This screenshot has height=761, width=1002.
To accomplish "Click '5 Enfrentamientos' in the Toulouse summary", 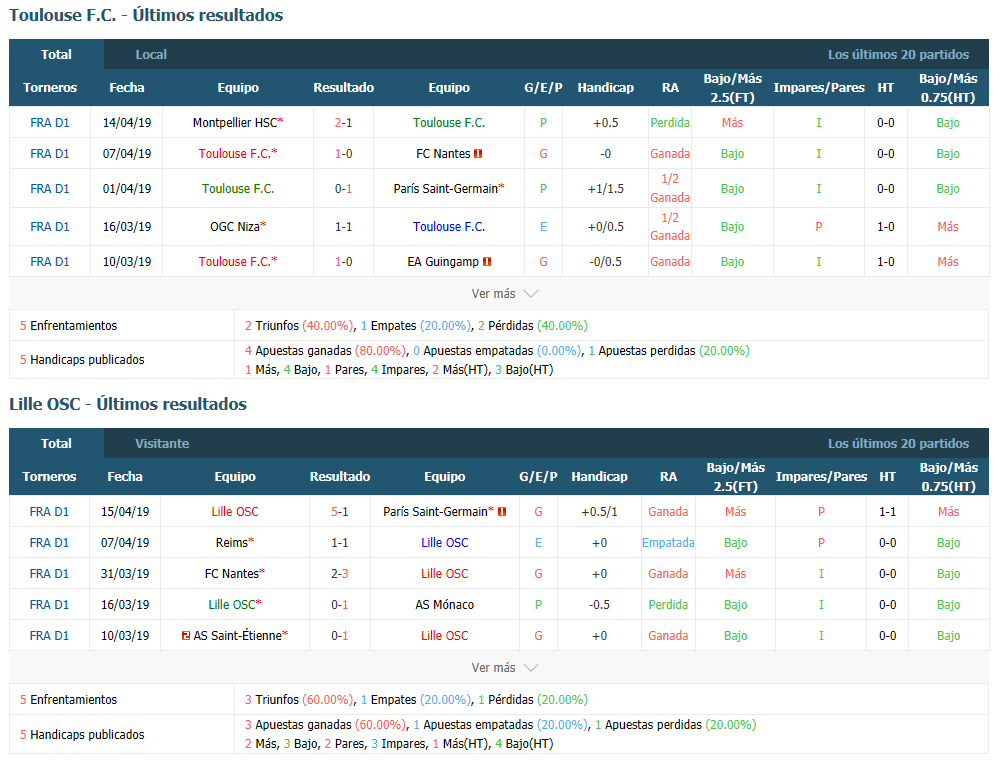I will click(x=68, y=326).
